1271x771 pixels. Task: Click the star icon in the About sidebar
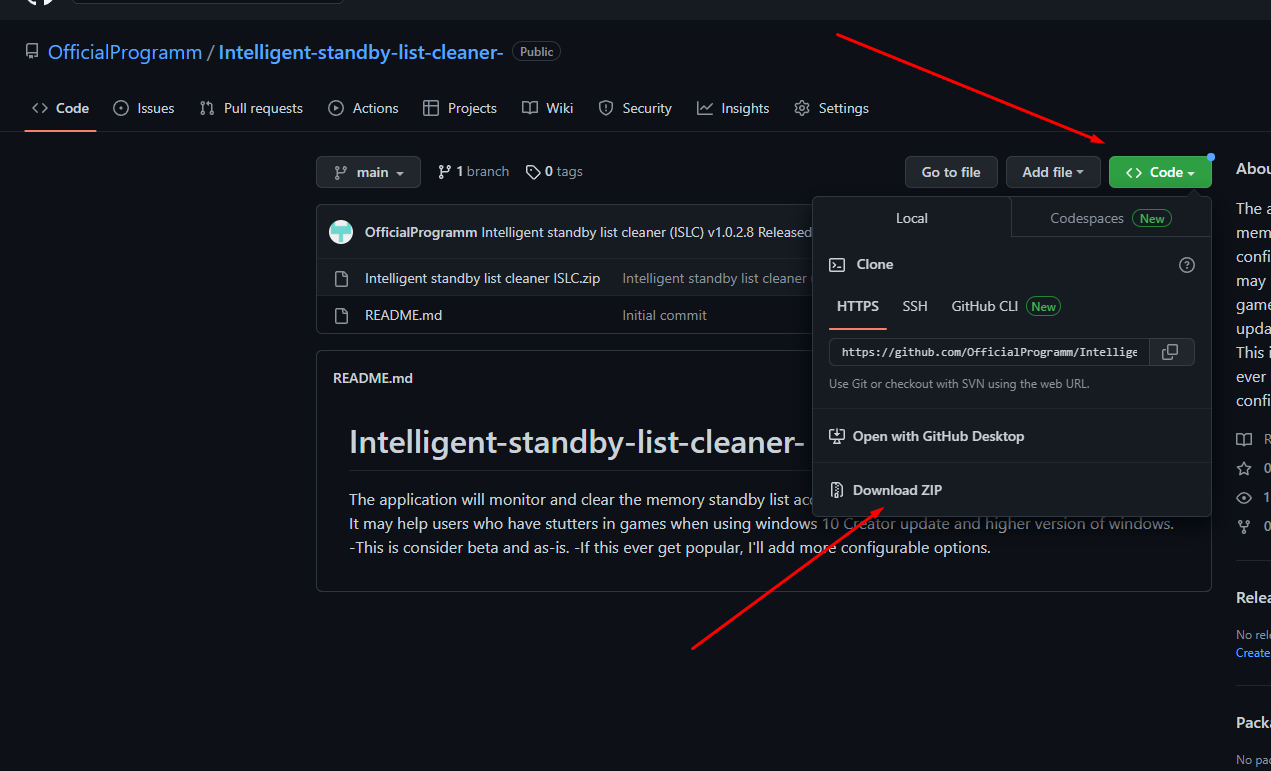click(x=1244, y=468)
